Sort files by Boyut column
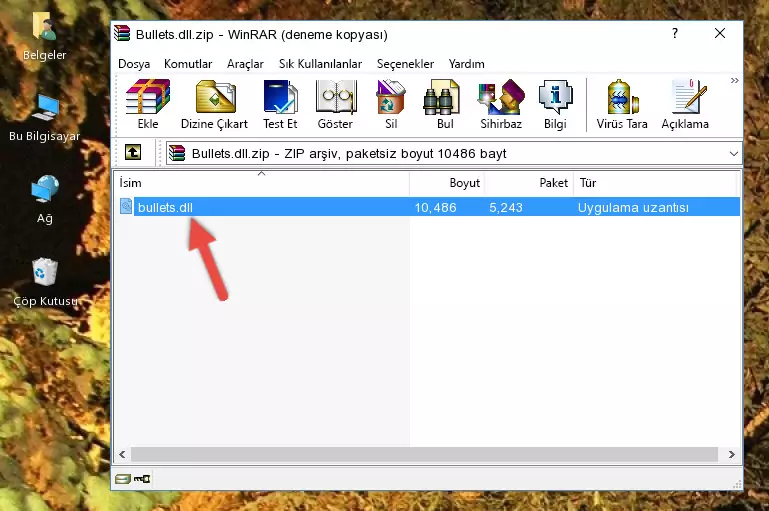The width and height of the screenshot is (769, 511). pos(447,183)
